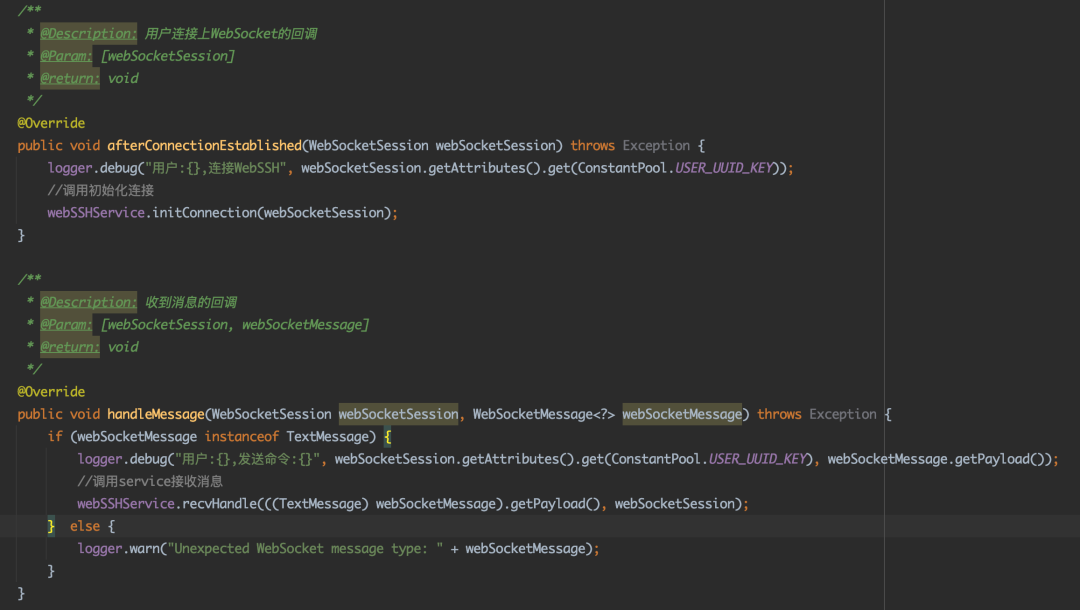This screenshot has height=610, width=1080.
Task: Click the initConnection method call
Action: (x=205, y=213)
